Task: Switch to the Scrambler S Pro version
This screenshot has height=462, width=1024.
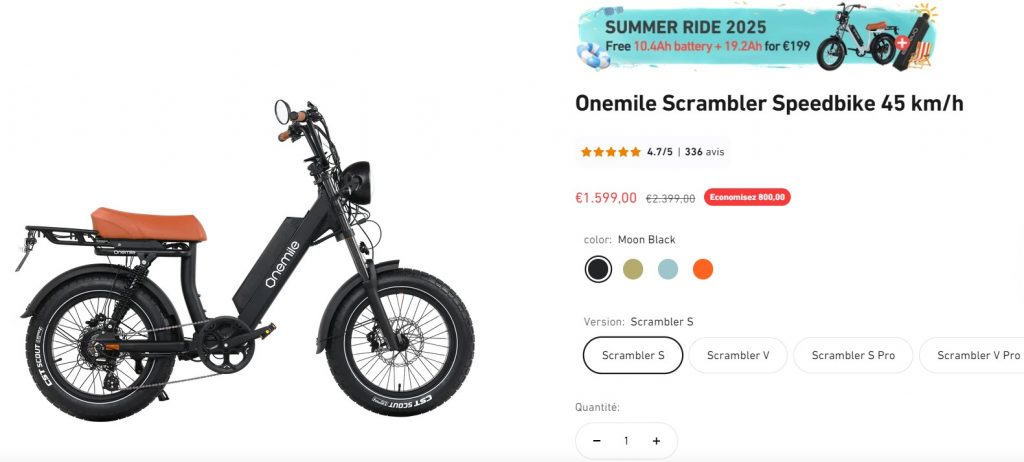Action: [x=853, y=355]
